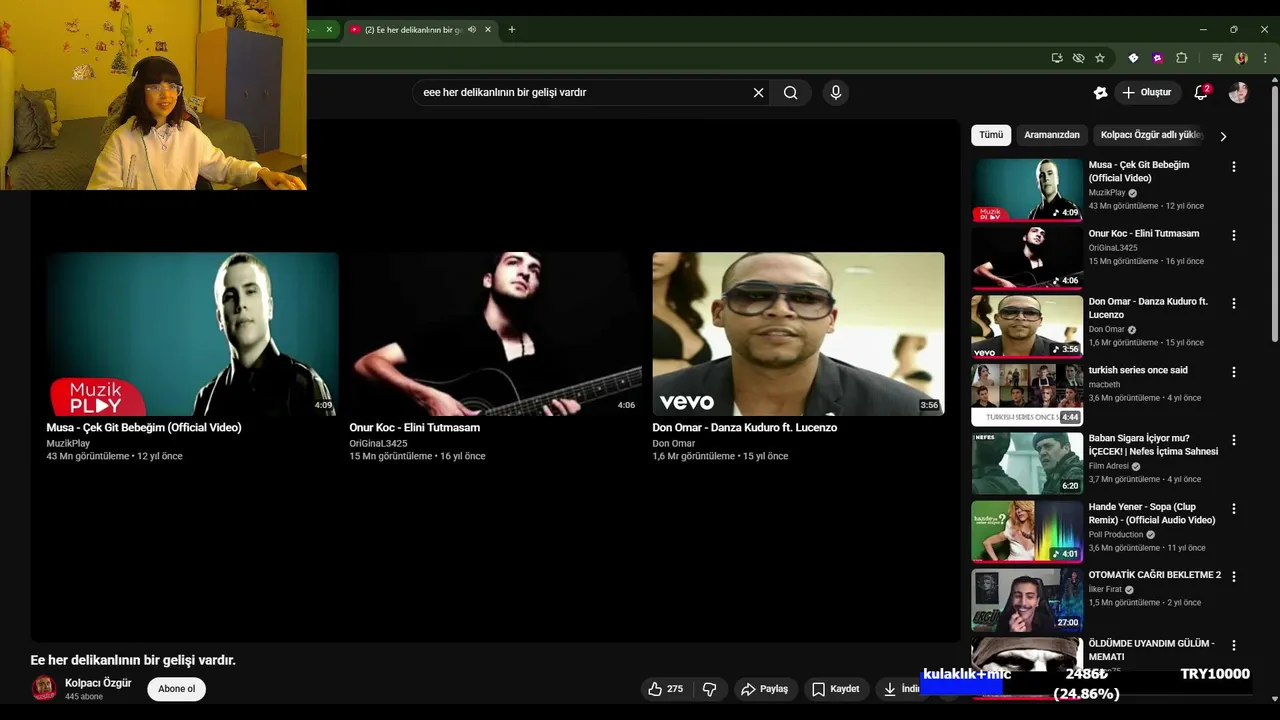Save the video with Kaydet
The width and height of the screenshot is (1280, 720).
click(x=836, y=689)
